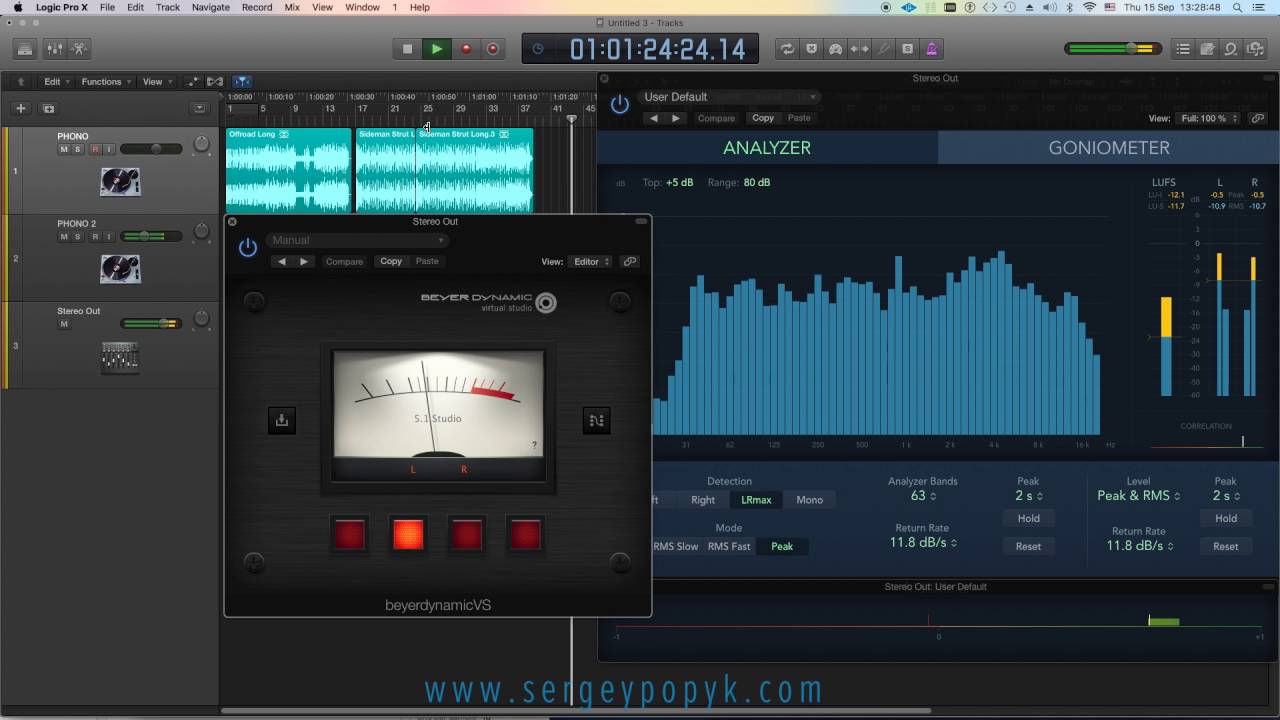Go to the next preset in beyerdynamic plugin
The width and height of the screenshot is (1280, 720).
304,261
